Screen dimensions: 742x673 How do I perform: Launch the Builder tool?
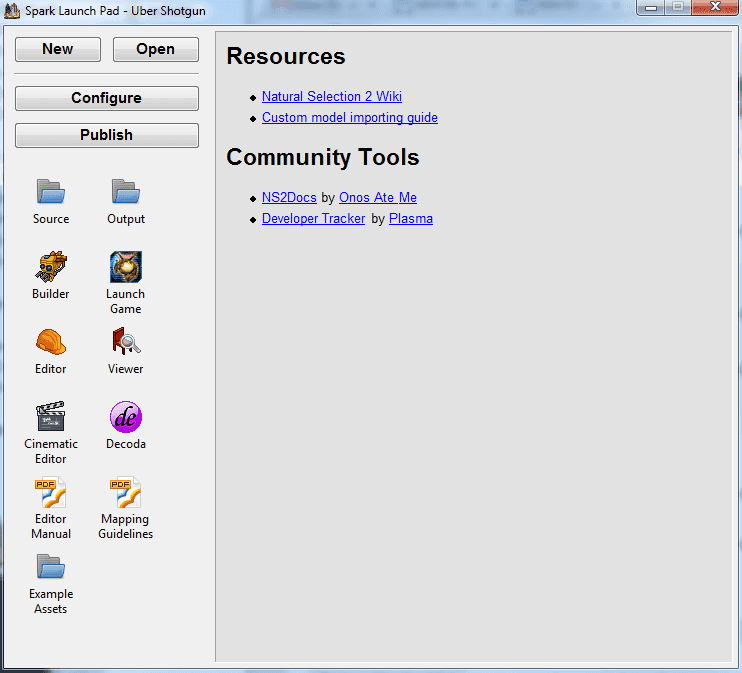(x=50, y=267)
